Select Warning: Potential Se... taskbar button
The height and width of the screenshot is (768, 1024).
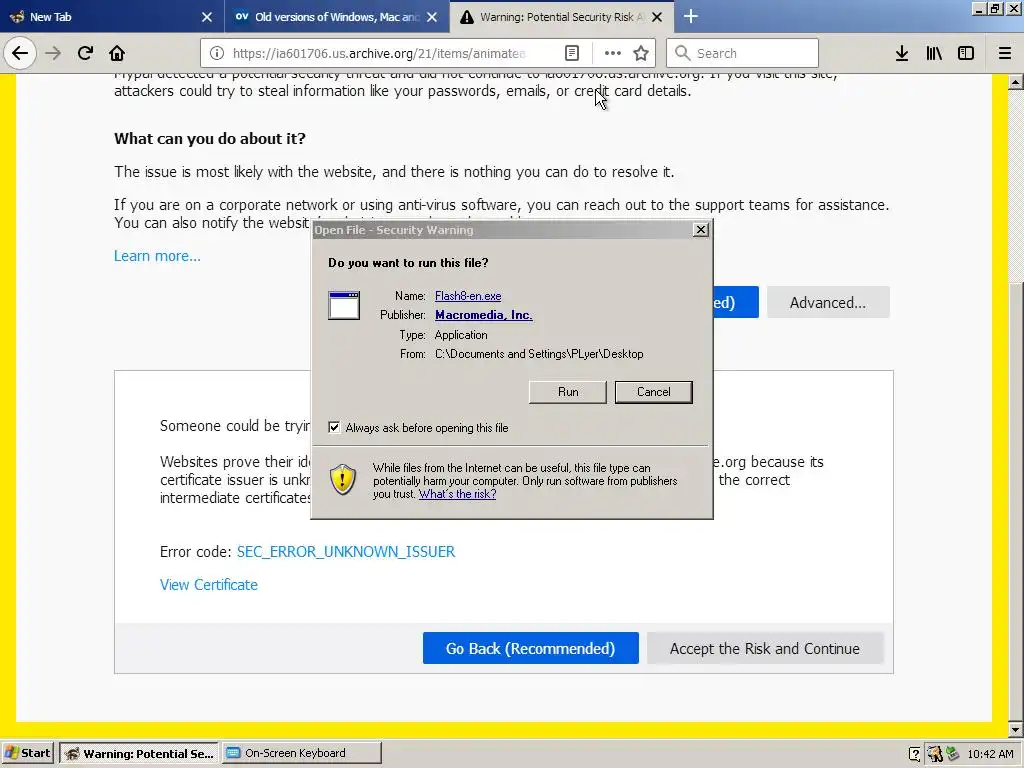click(x=139, y=753)
